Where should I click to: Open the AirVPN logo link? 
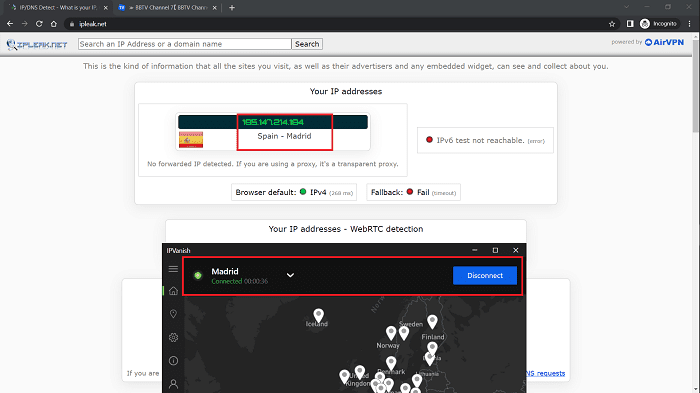(x=664, y=42)
